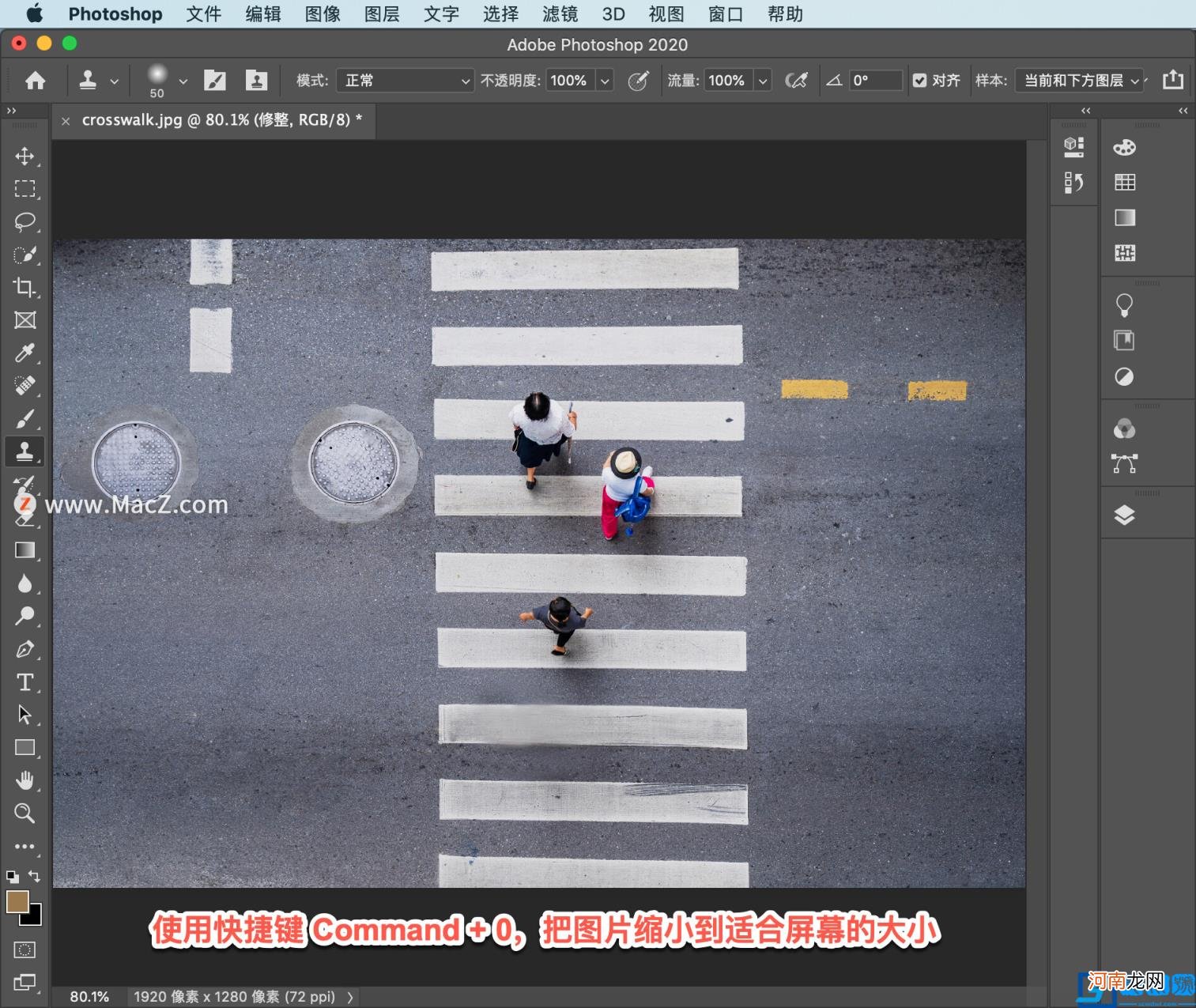Toggle pressure for opacity button
The image size is (1196, 1008).
[x=639, y=80]
